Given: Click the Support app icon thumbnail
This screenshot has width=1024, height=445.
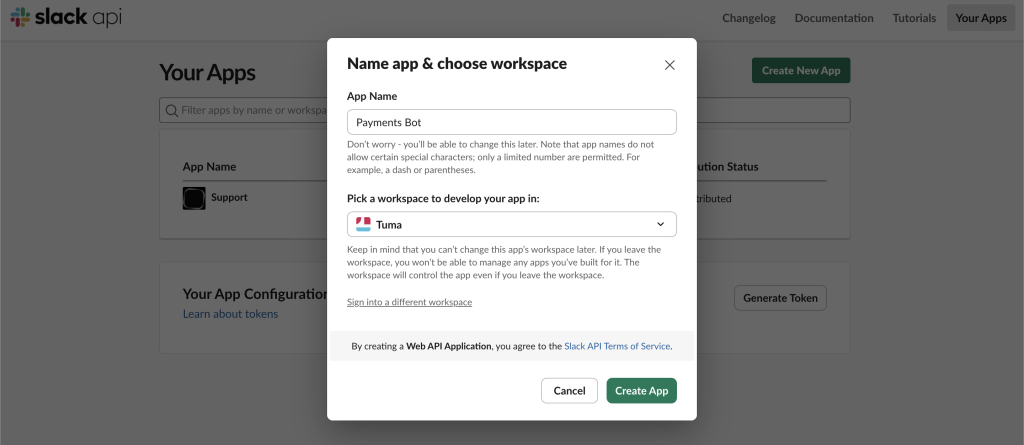Looking at the screenshot, I should click(x=194, y=198).
